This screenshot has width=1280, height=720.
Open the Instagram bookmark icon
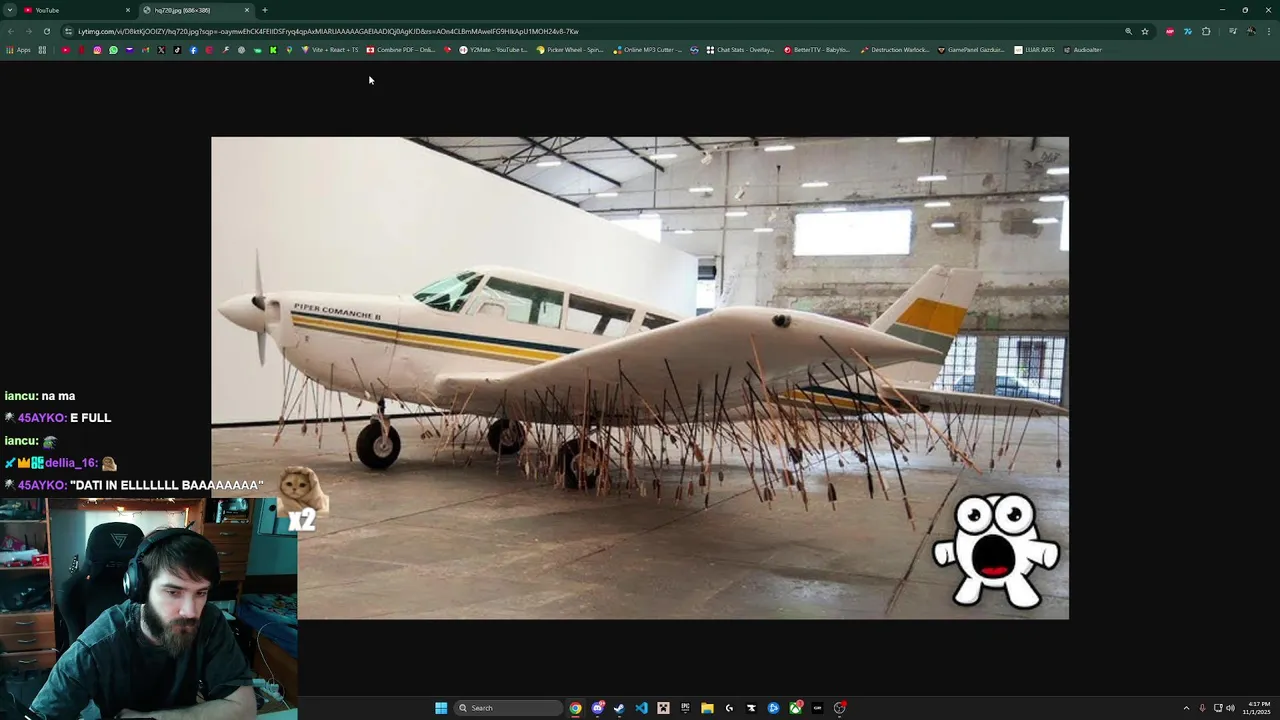click(x=97, y=50)
